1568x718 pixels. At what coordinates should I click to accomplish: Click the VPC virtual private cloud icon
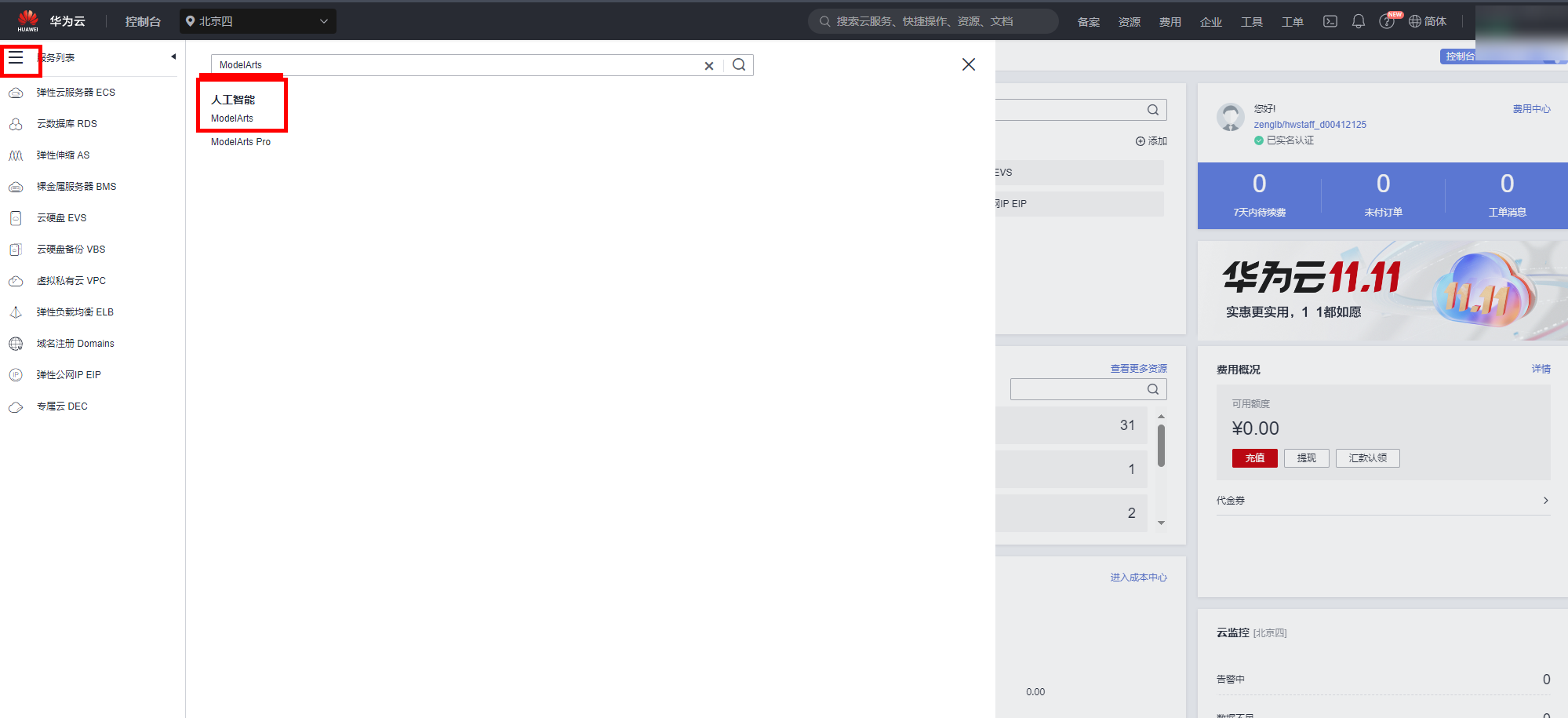pyautogui.click(x=16, y=281)
